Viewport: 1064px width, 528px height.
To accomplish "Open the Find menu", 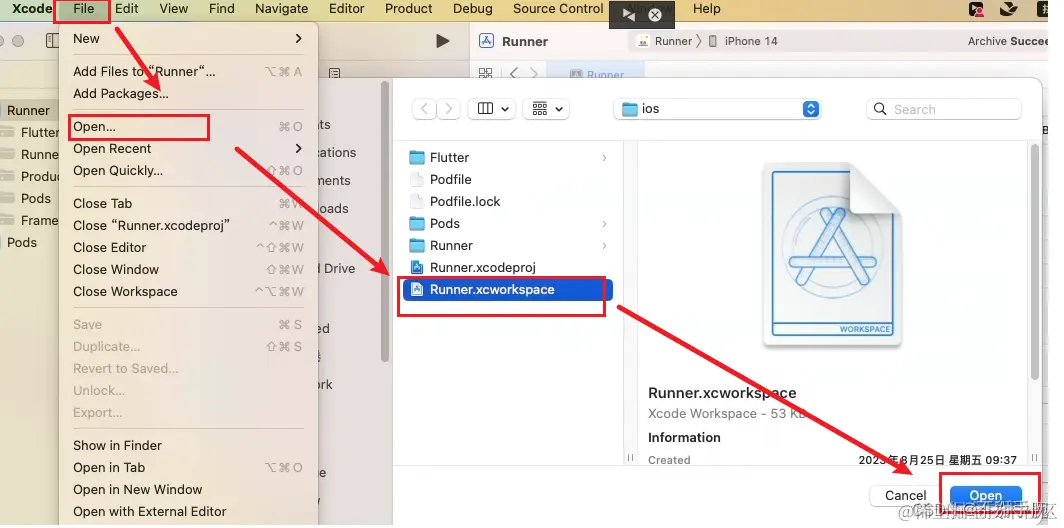I will [x=222, y=9].
